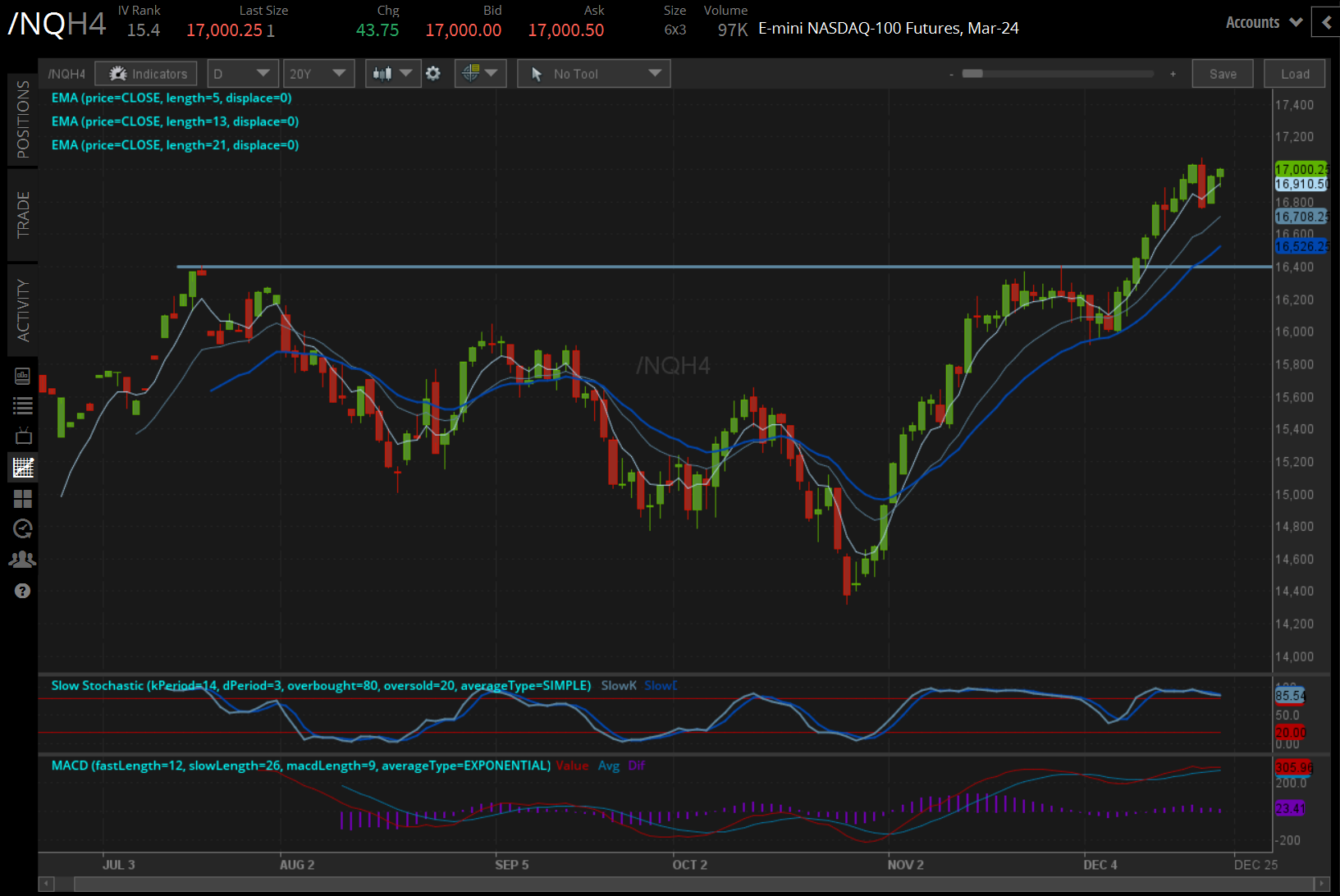
Task: Open the book with bars sidebar icon
Action: [23, 376]
